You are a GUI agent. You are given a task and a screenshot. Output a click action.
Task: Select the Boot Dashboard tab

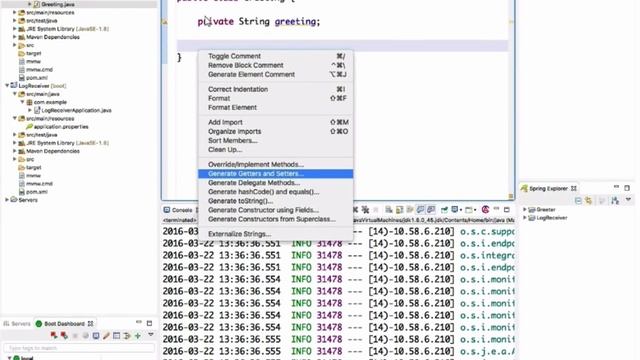(x=65, y=324)
